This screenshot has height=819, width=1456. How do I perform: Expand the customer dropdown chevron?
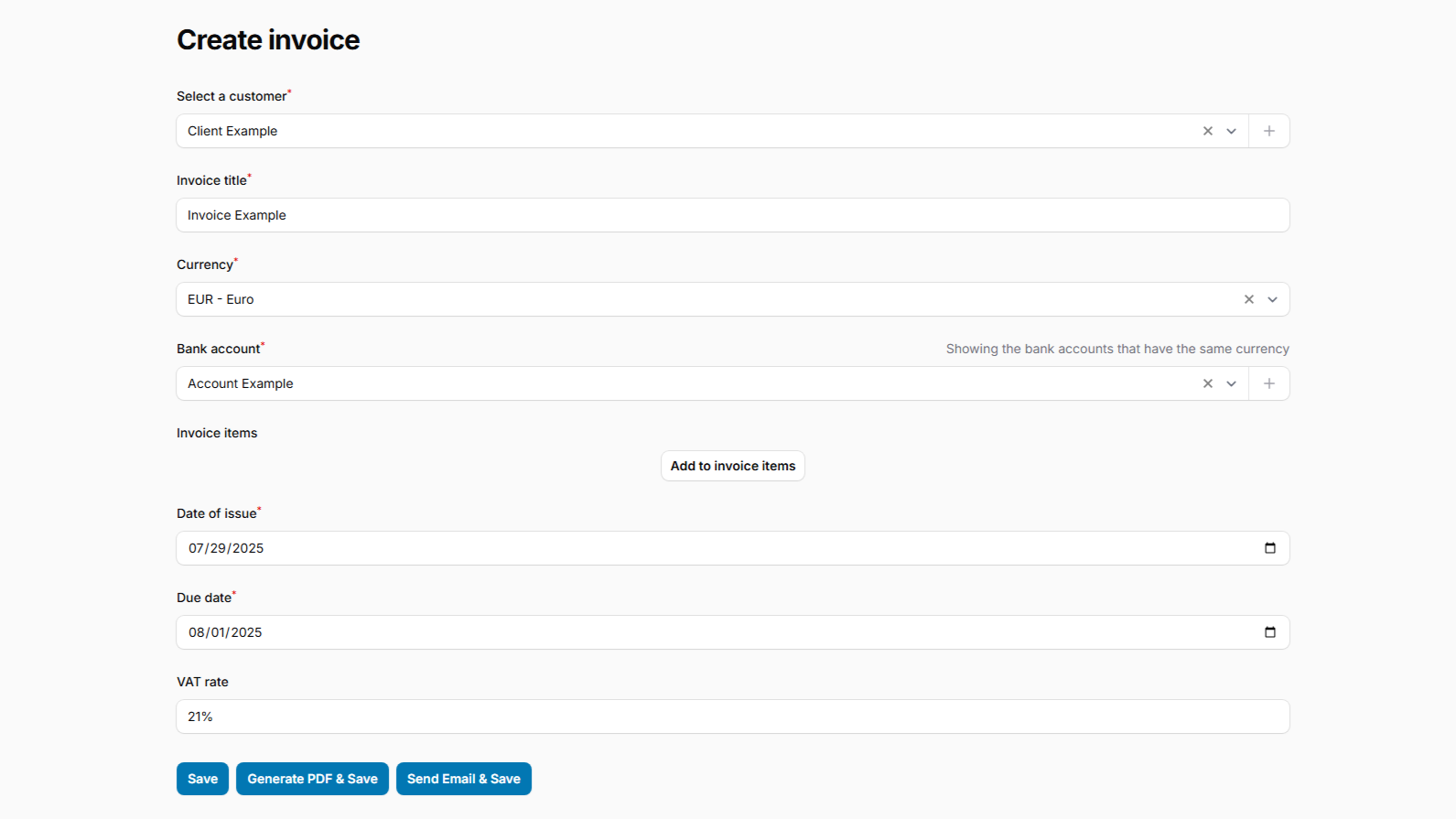pos(1231,131)
